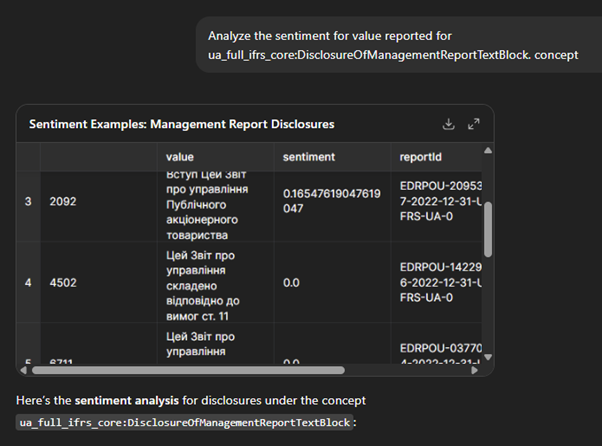Image resolution: width=602 pixels, height=446 pixels.
Task: Sort by the sentiment column header
Action: pos(308,157)
